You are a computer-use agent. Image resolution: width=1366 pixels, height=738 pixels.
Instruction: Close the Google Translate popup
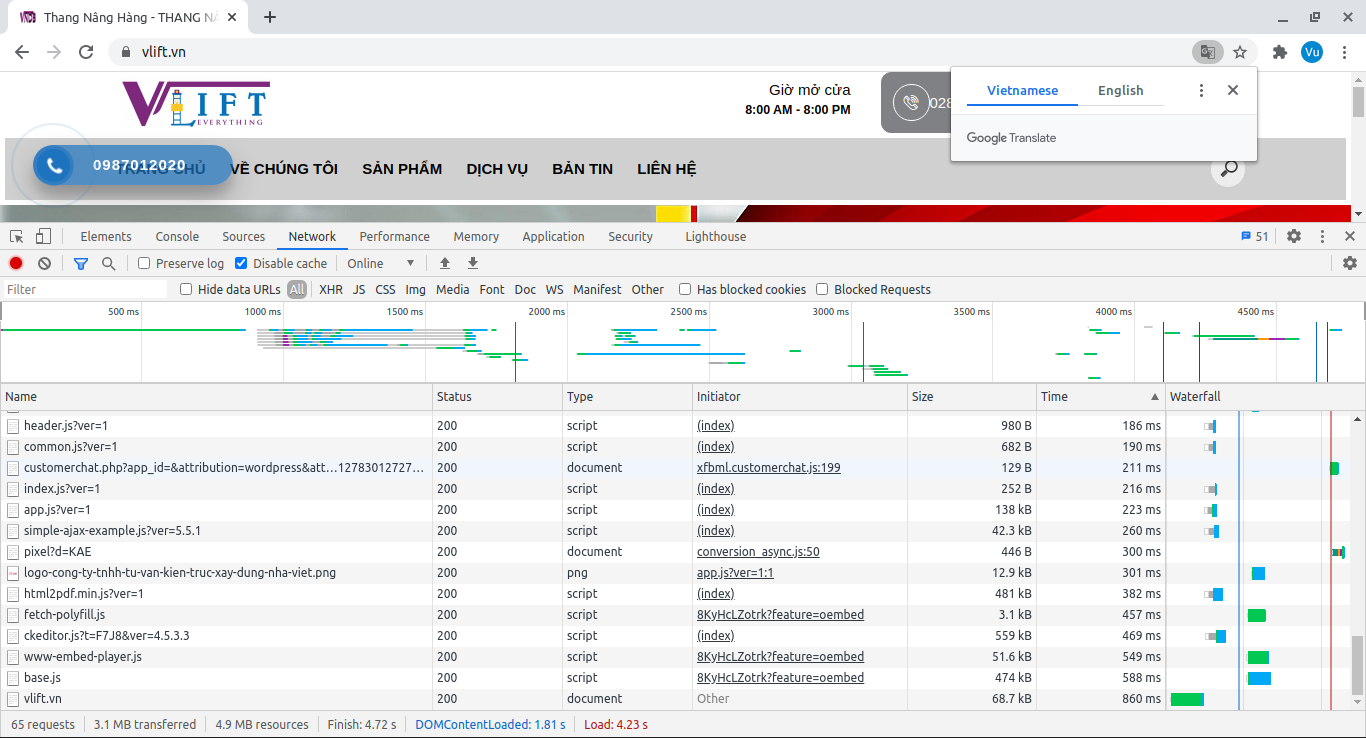[1233, 90]
